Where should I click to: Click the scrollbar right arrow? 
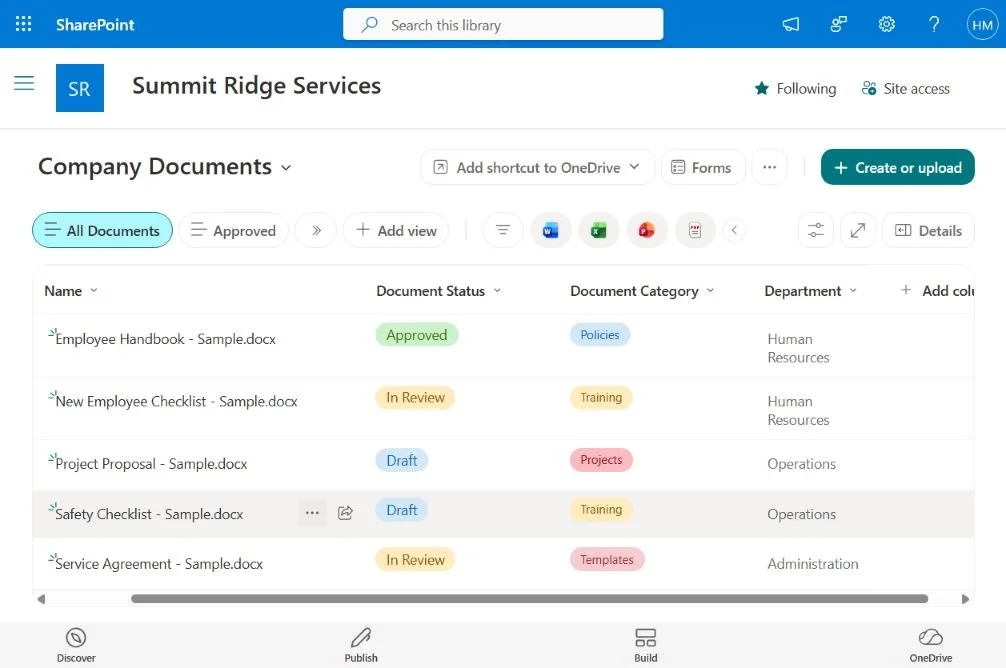click(966, 599)
